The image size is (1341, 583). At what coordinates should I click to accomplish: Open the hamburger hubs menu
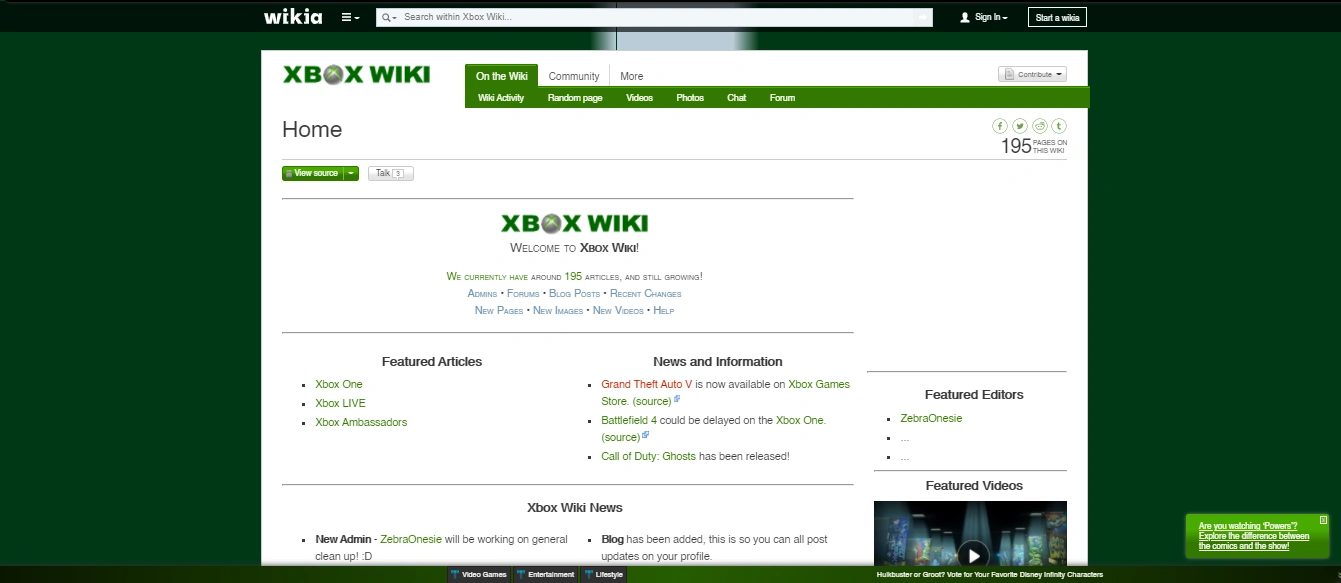[350, 17]
